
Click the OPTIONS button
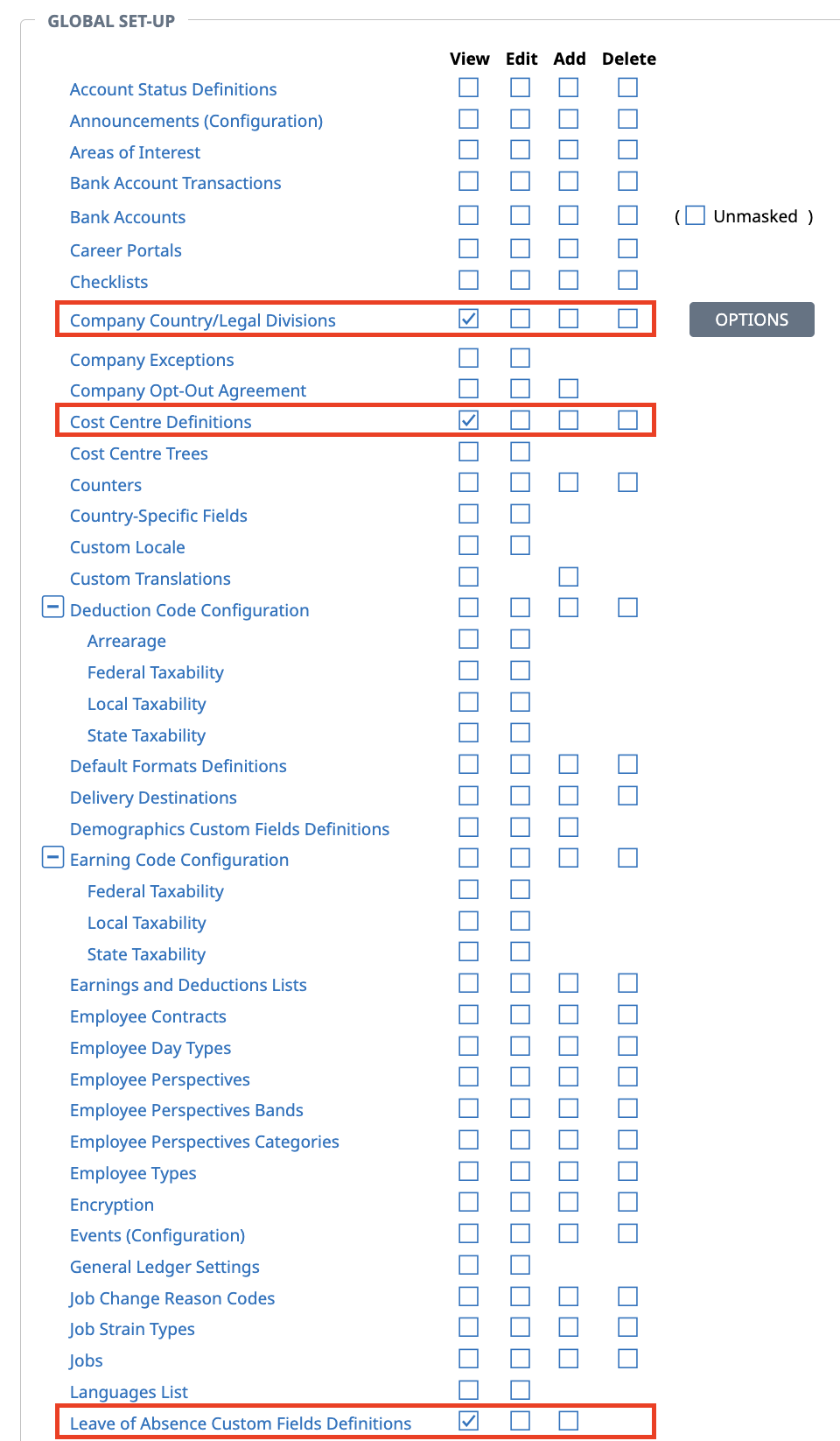tap(751, 320)
